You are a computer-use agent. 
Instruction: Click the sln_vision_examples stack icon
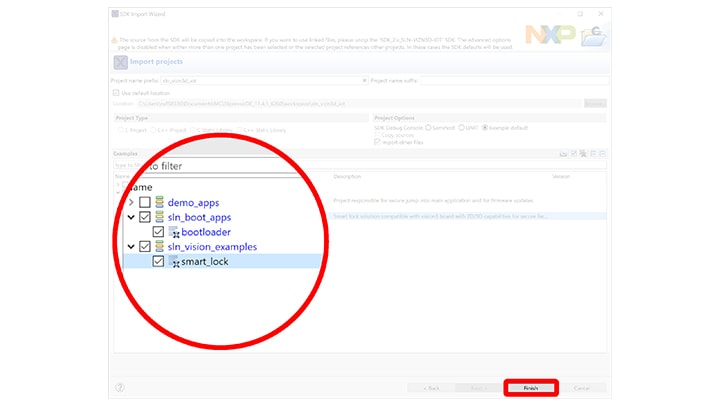[158, 246]
